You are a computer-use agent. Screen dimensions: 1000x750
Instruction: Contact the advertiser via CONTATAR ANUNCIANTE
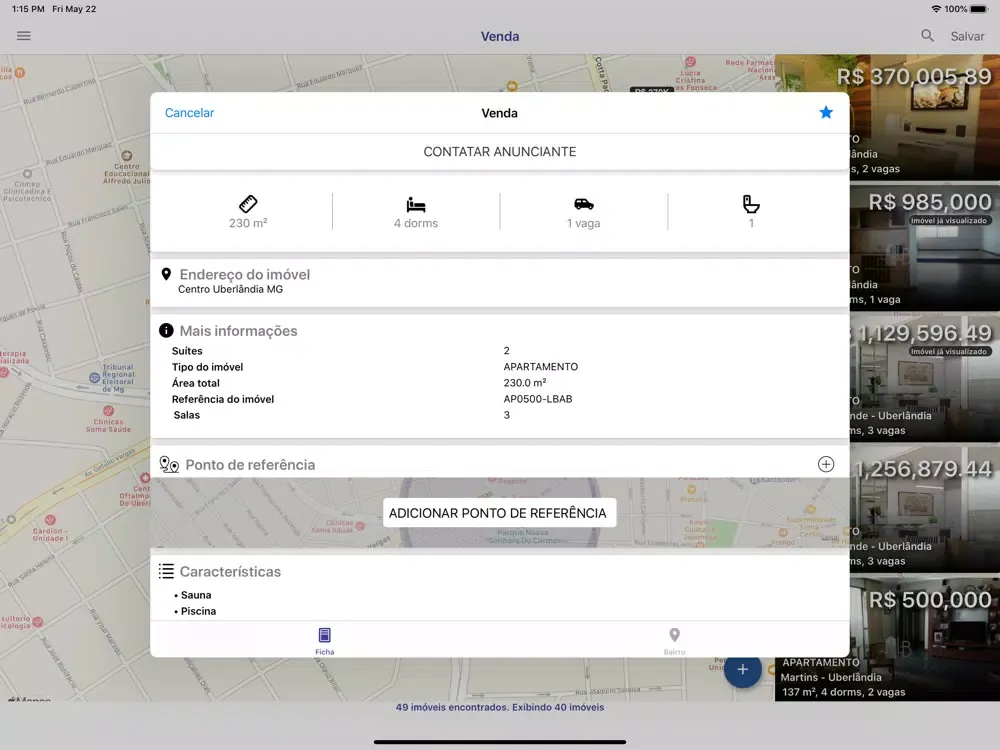tap(499, 152)
